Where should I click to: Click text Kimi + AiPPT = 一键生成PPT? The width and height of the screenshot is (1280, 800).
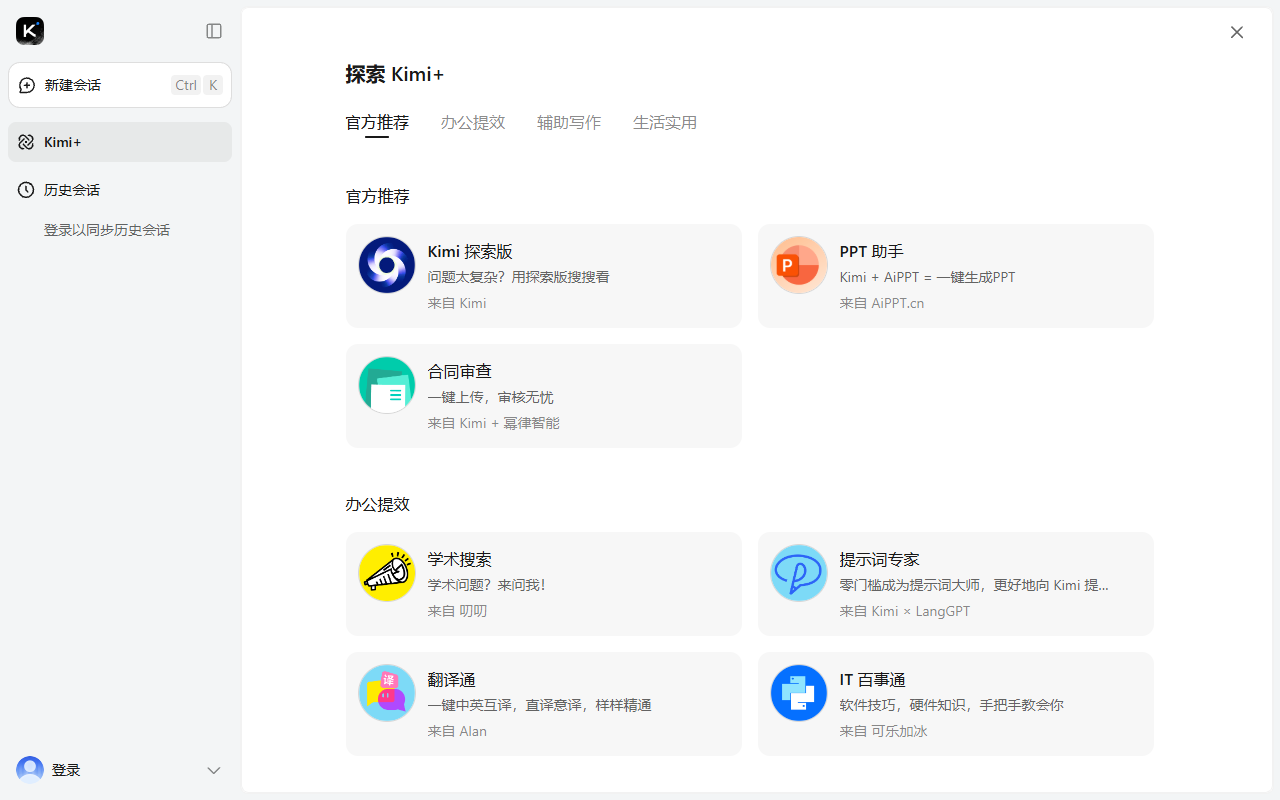coord(928,277)
